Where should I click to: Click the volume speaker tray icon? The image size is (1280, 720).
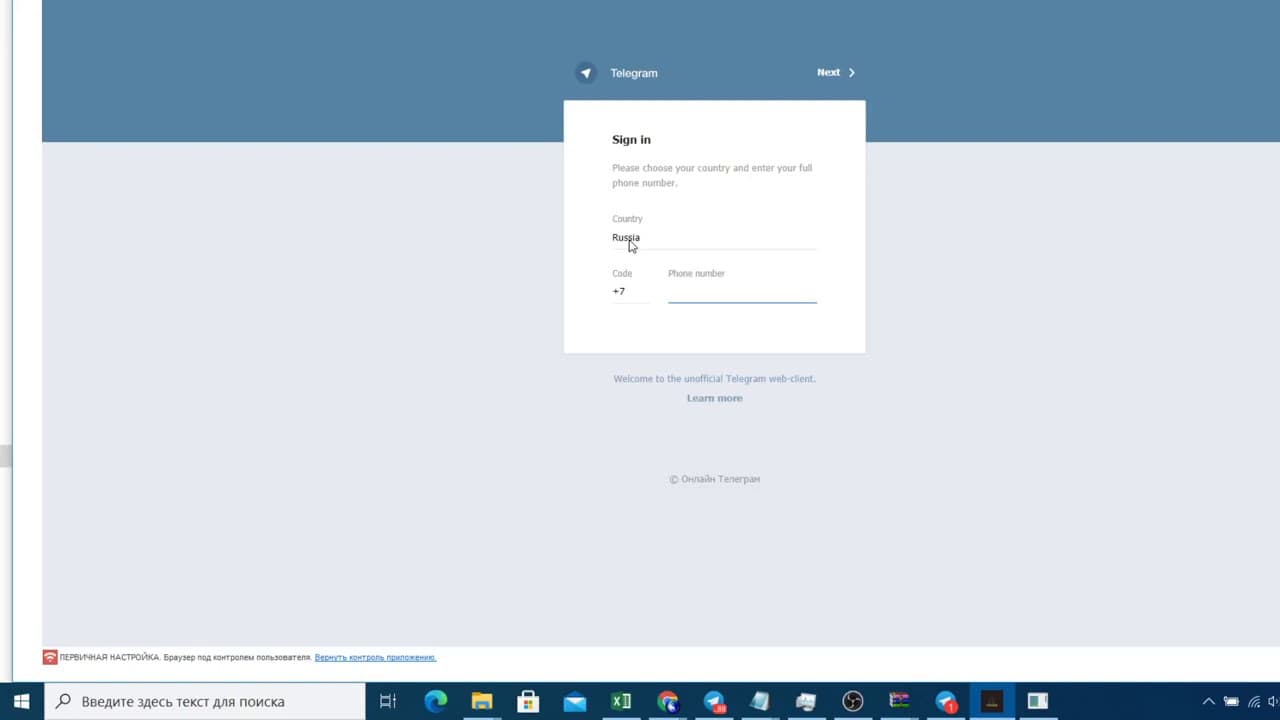(1273, 701)
